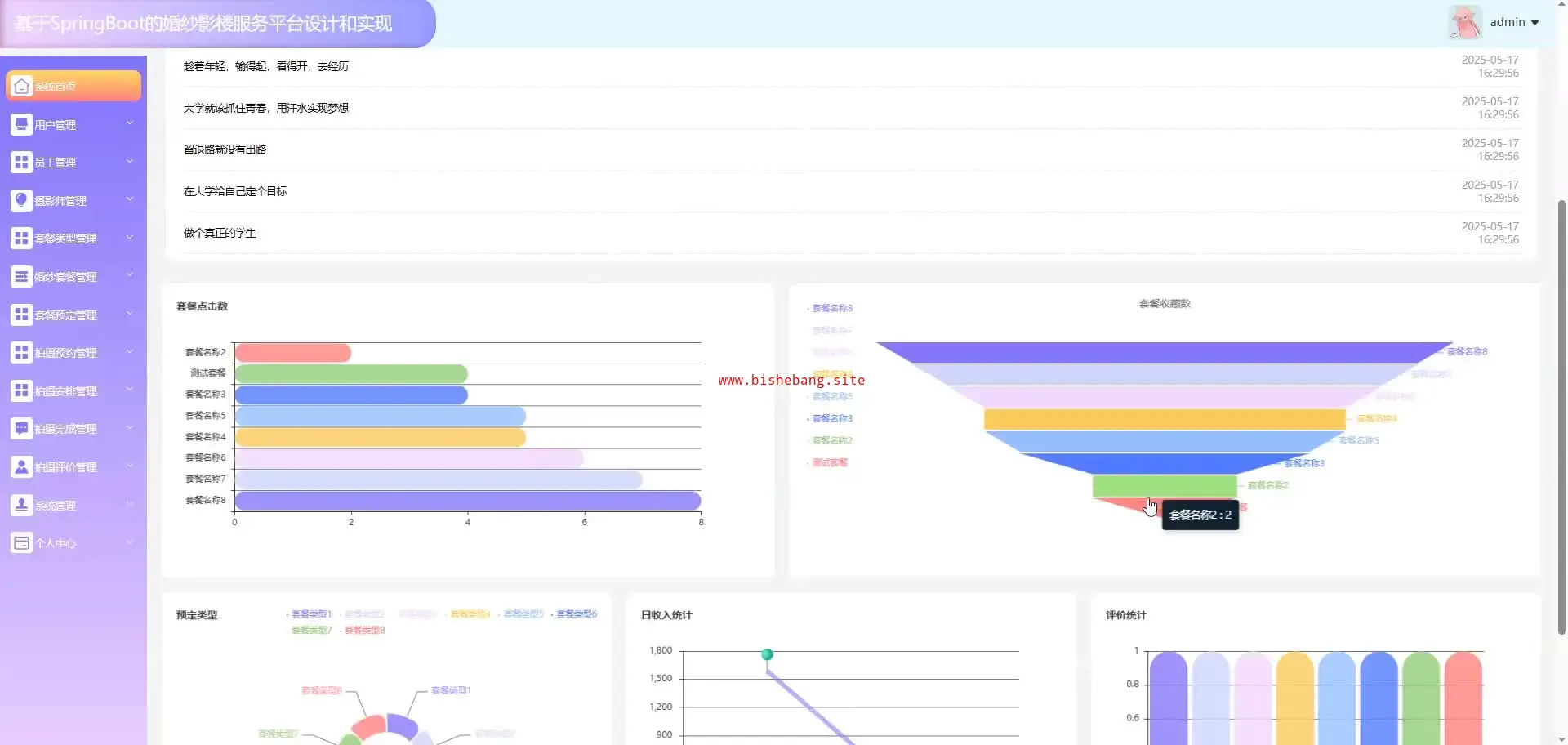Click the 摄影师管理 lightbulb icon

click(x=22, y=200)
